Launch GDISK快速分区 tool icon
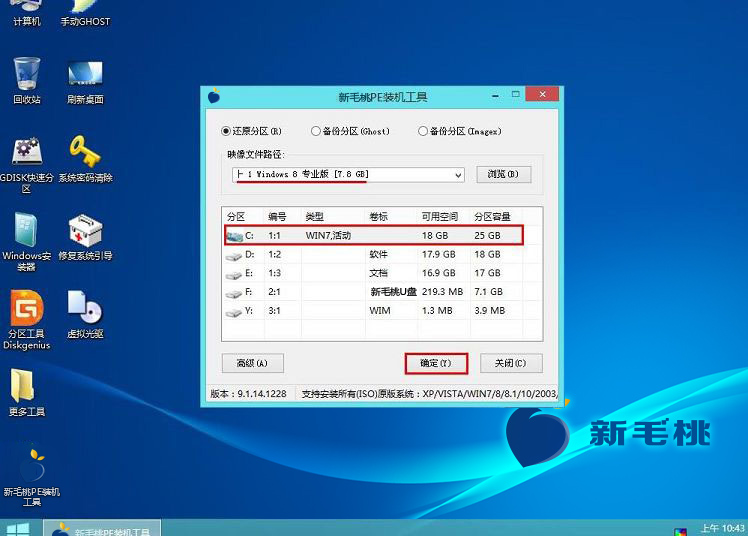 pyautogui.click(x=27, y=165)
